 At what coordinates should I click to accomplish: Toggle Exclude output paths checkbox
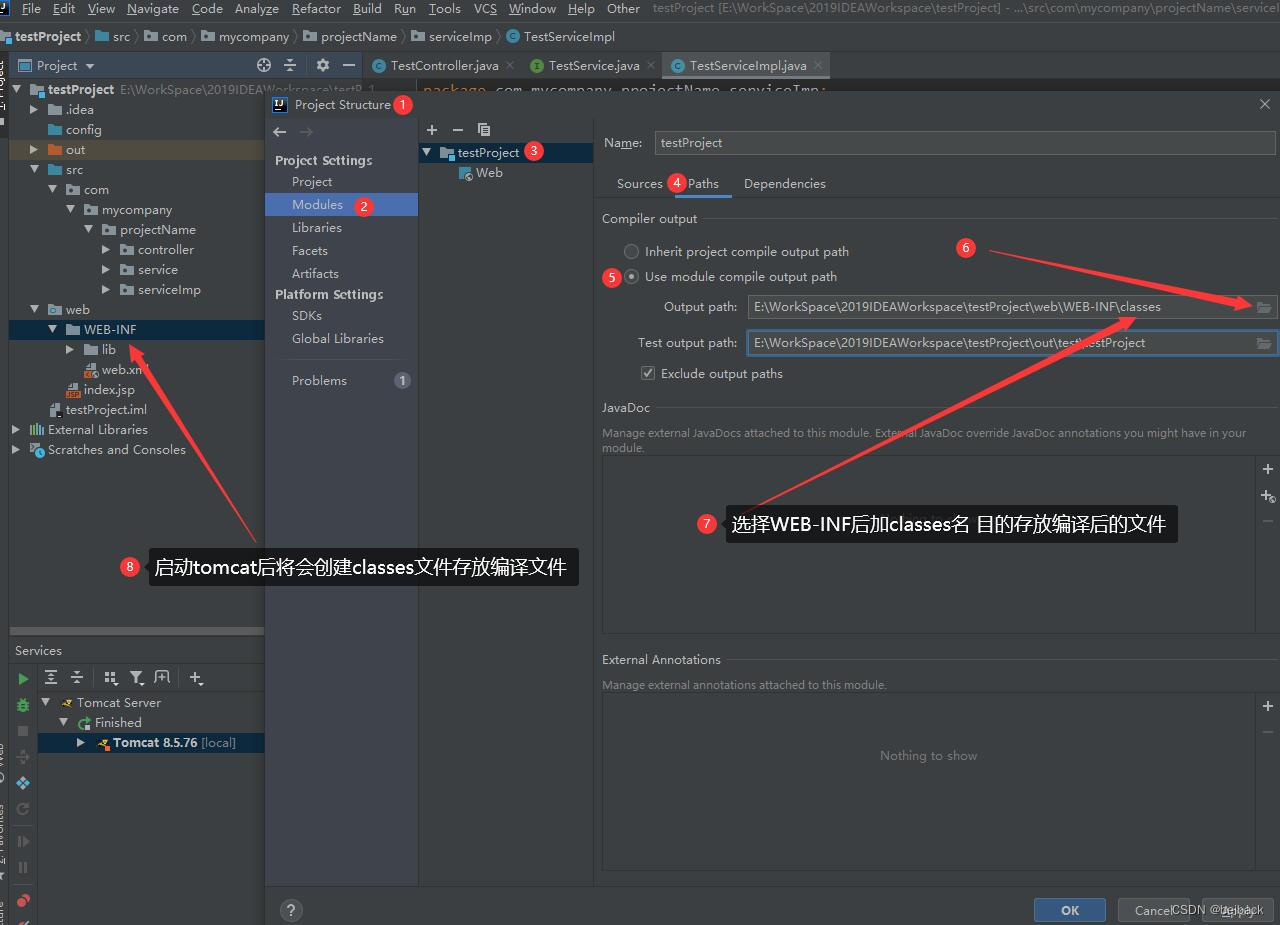click(648, 373)
